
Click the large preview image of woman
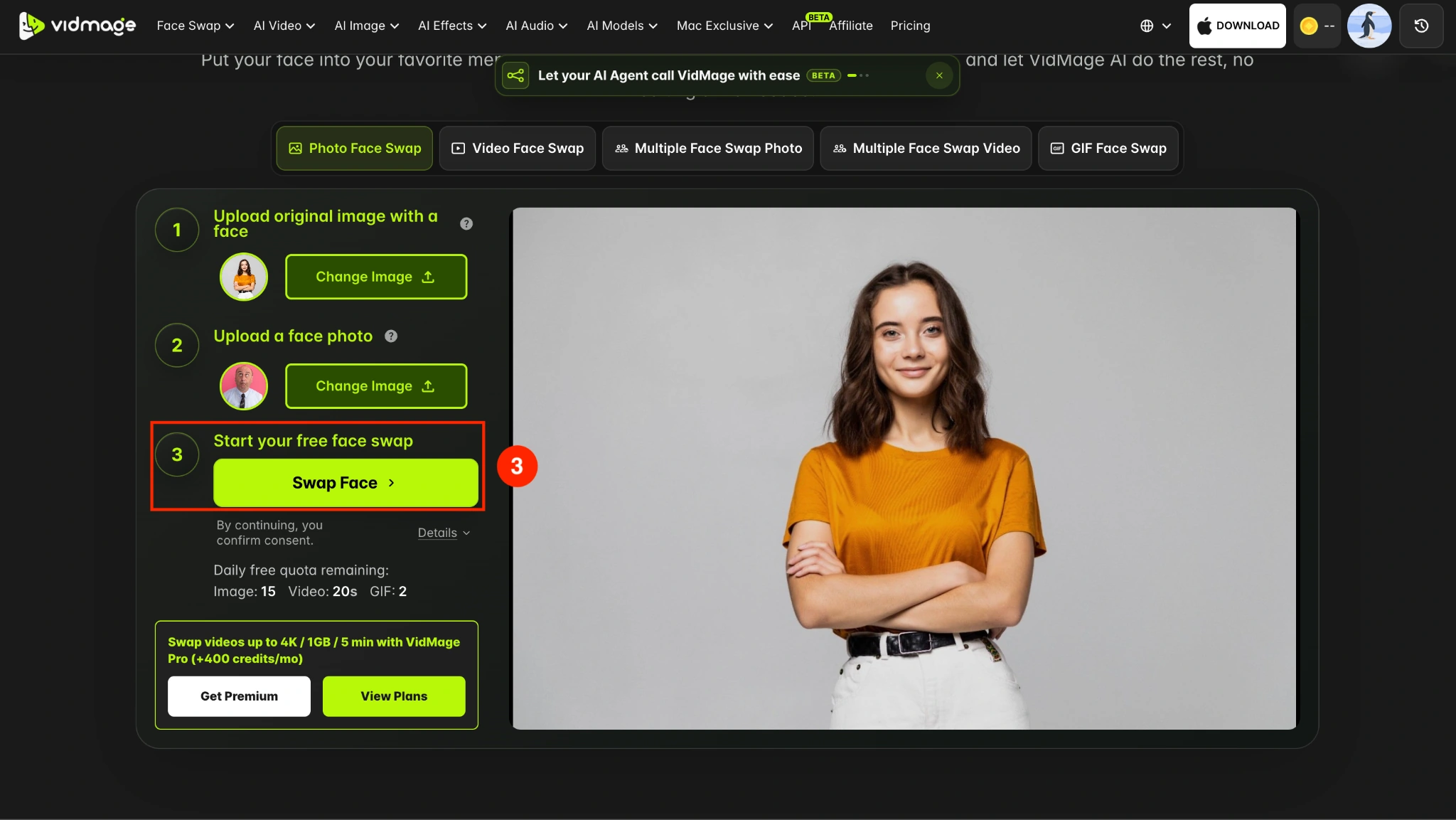pos(904,469)
